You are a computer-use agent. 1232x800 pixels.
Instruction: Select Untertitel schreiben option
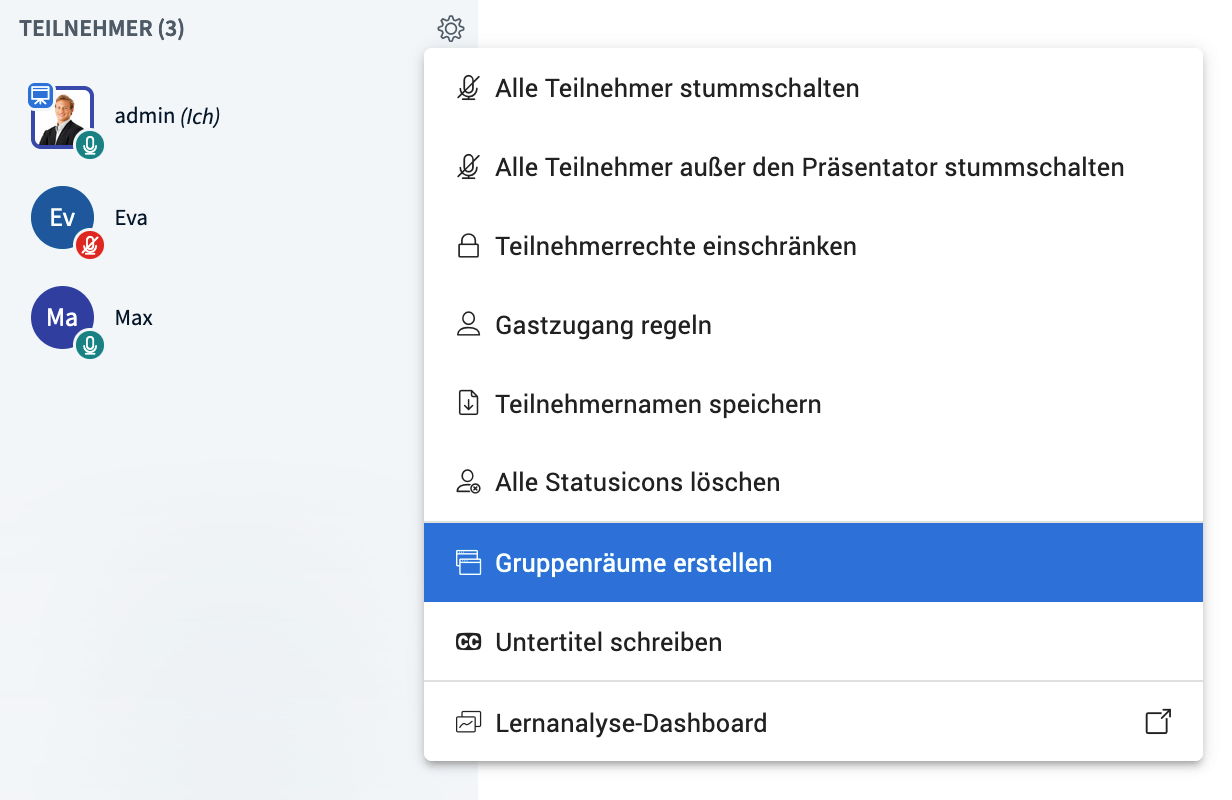click(x=813, y=642)
